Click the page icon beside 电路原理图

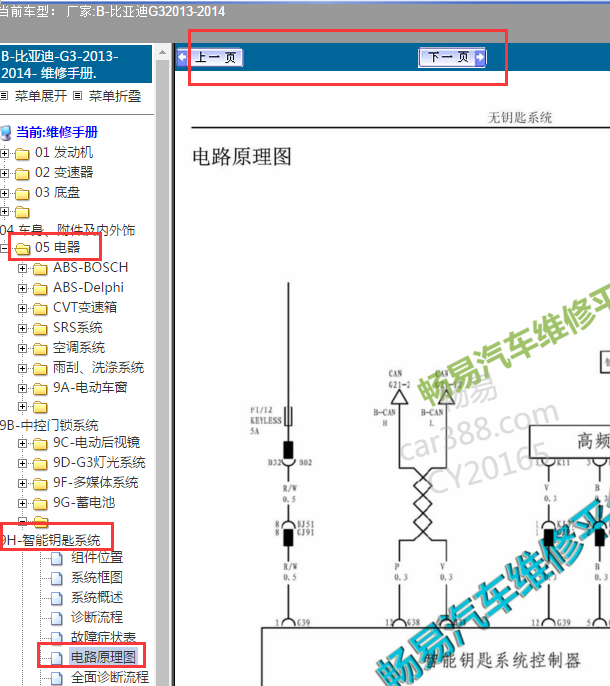56,658
